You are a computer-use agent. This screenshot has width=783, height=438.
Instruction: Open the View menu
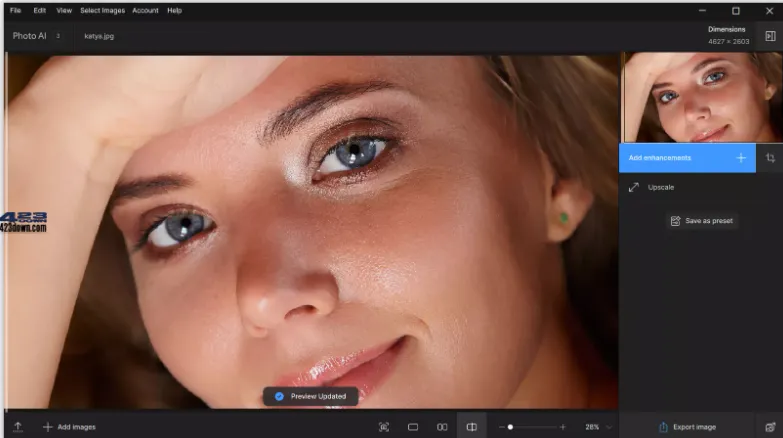tap(64, 10)
